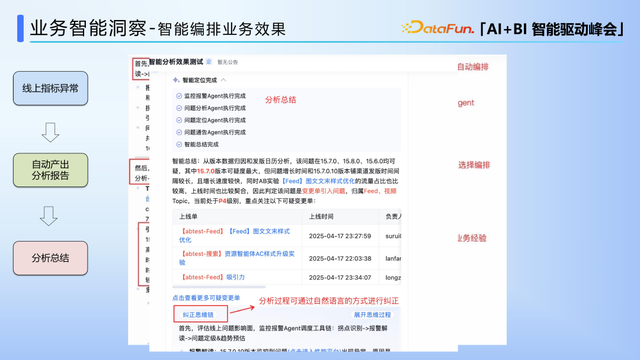This screenshot has height=360, width=640.
Task: Click the 分析总结 pink flow box
Action: 50,258
